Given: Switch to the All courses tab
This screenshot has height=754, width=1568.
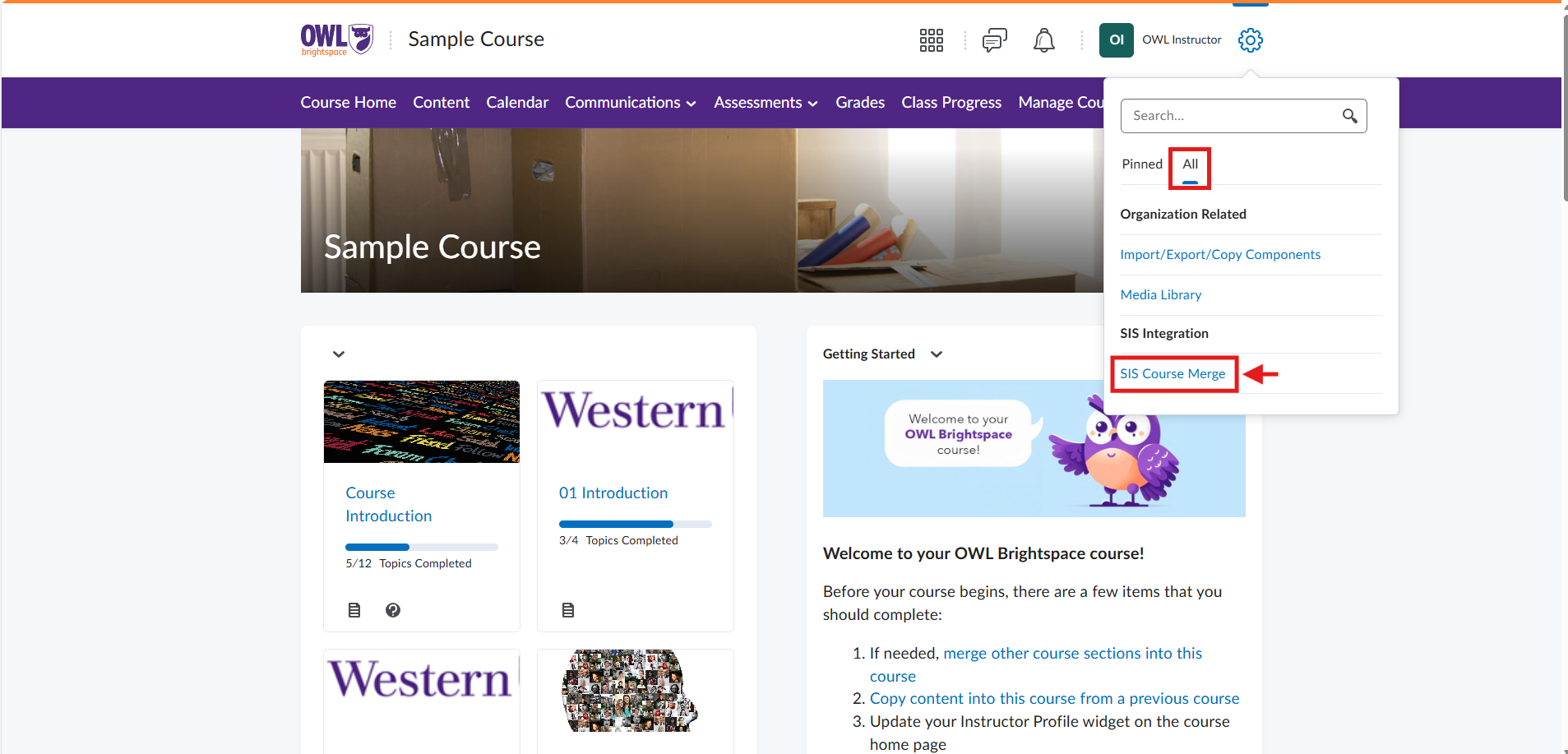Looking at the screenshot, I should point(1189,164).
